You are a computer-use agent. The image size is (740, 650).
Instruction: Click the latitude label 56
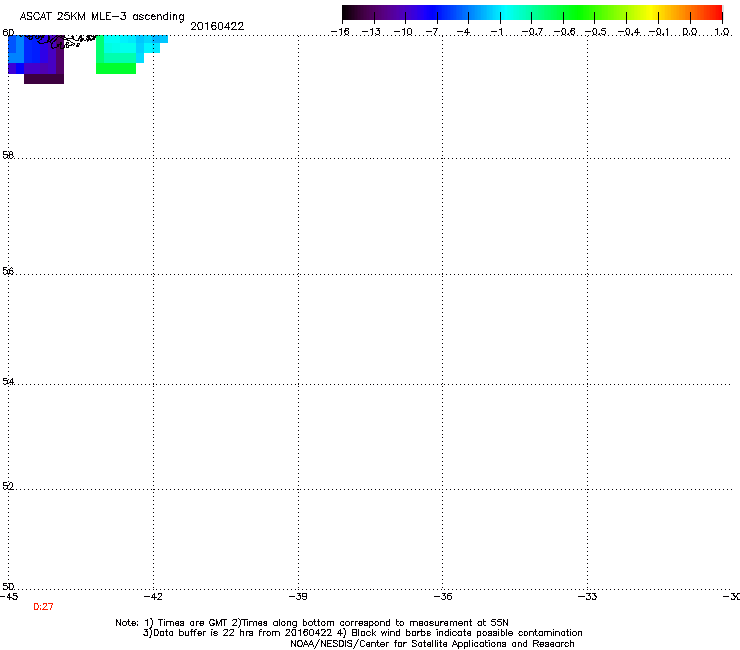(x=8, y=271)
